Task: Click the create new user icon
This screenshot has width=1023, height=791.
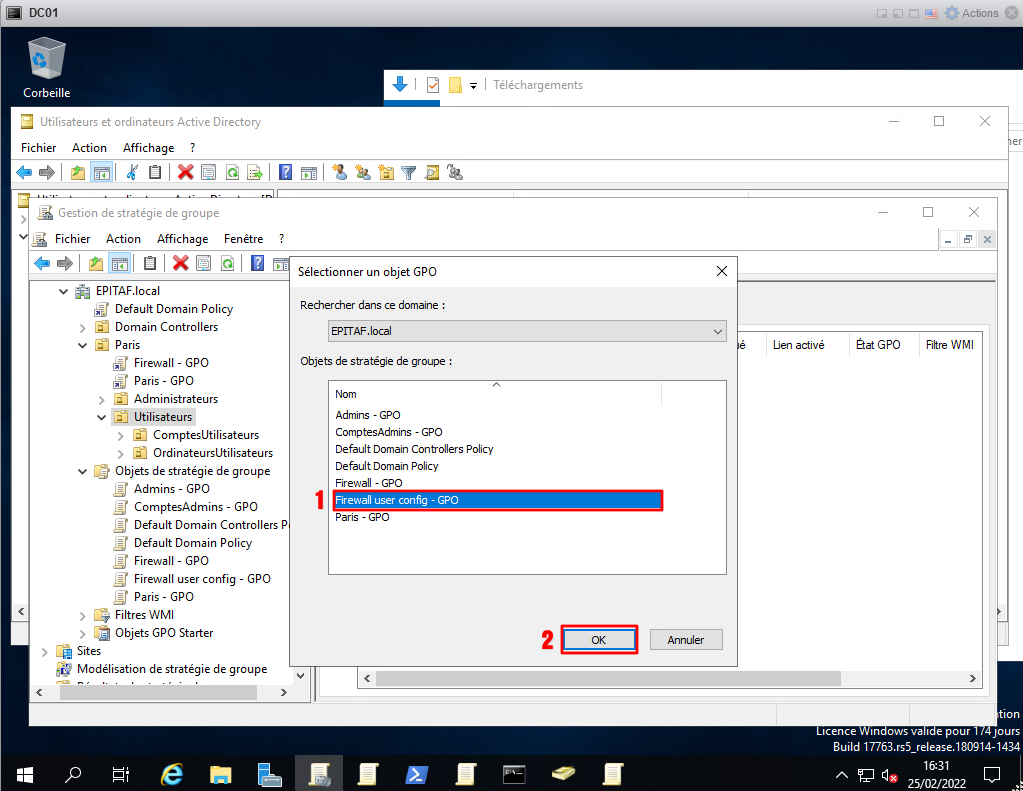Action: click(x=339, y=172)
